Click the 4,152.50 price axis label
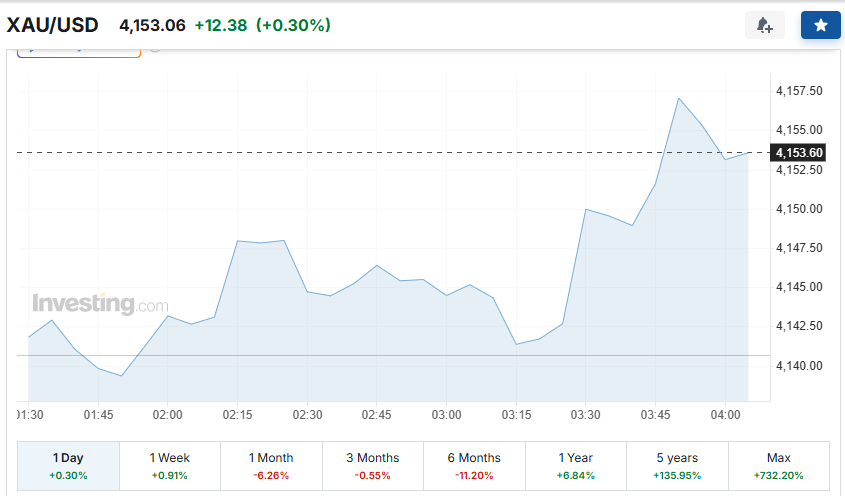The height and width of the screenshot is (496, 845). 799,170
